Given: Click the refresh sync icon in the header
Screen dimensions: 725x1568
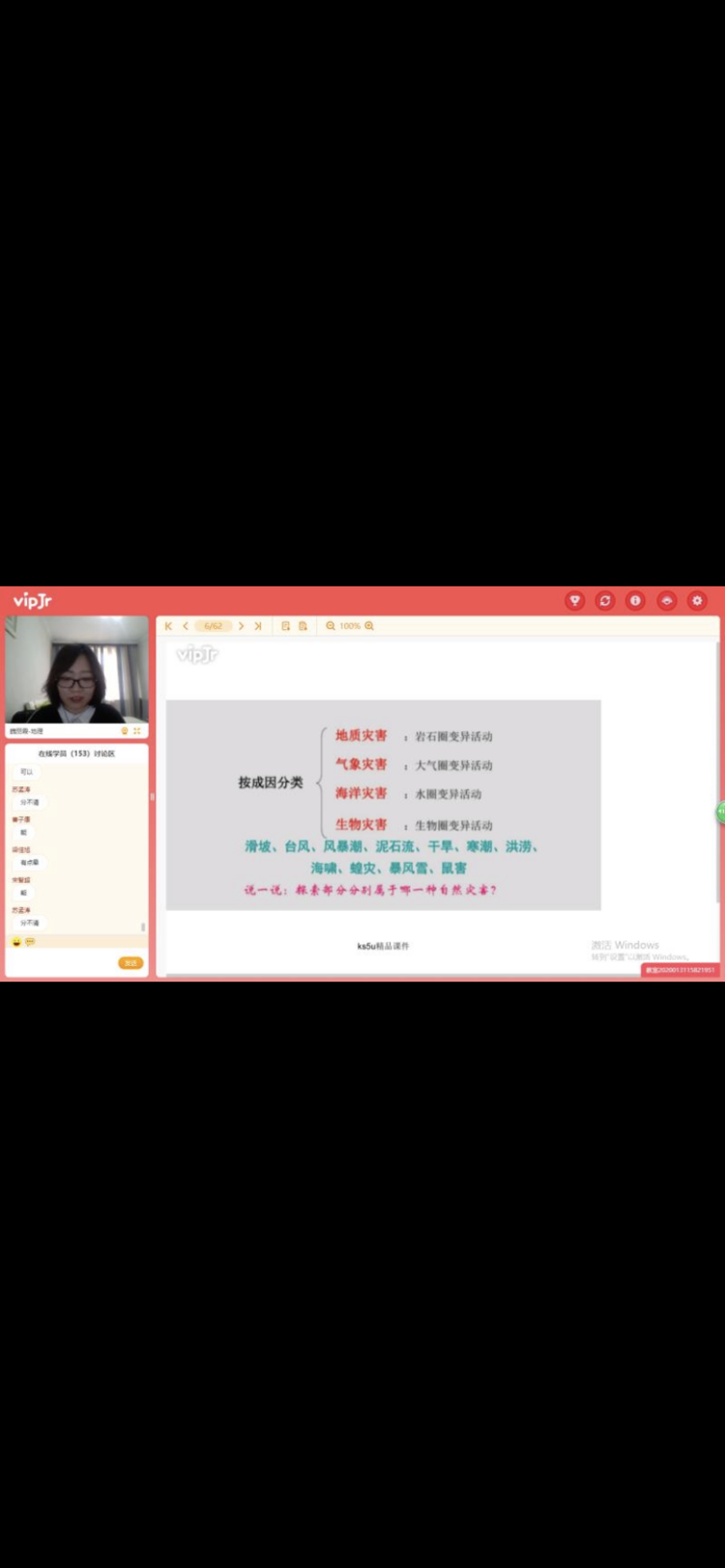Looking at the screenshot, I should (605, 601).
